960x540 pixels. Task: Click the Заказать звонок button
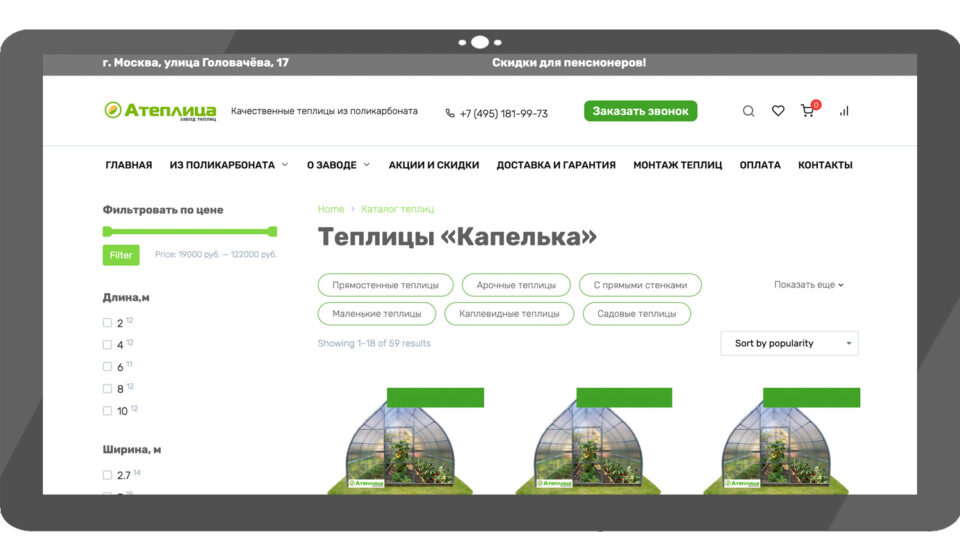click(640, 111)
